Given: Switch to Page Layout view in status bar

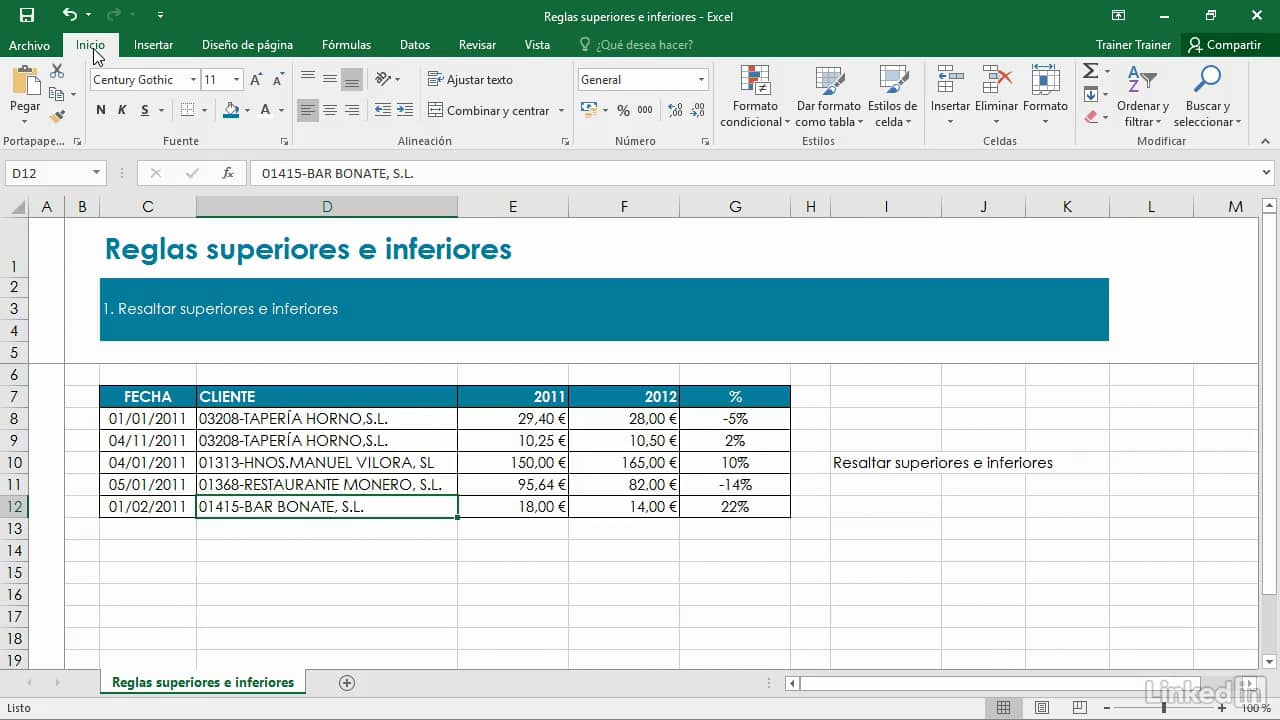Looking at the screenshot, I should pos(1042,708).
